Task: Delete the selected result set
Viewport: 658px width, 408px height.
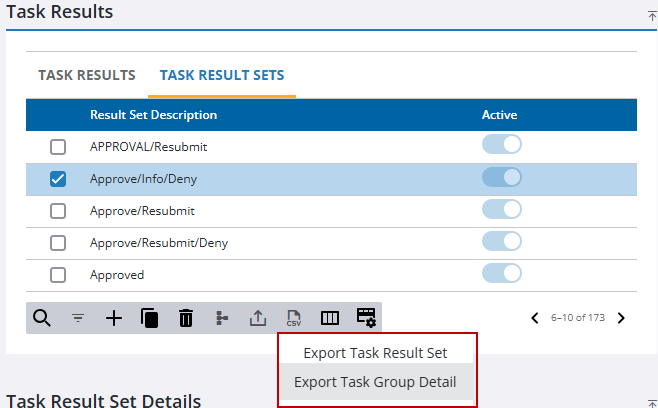Action: click(186, 318)
